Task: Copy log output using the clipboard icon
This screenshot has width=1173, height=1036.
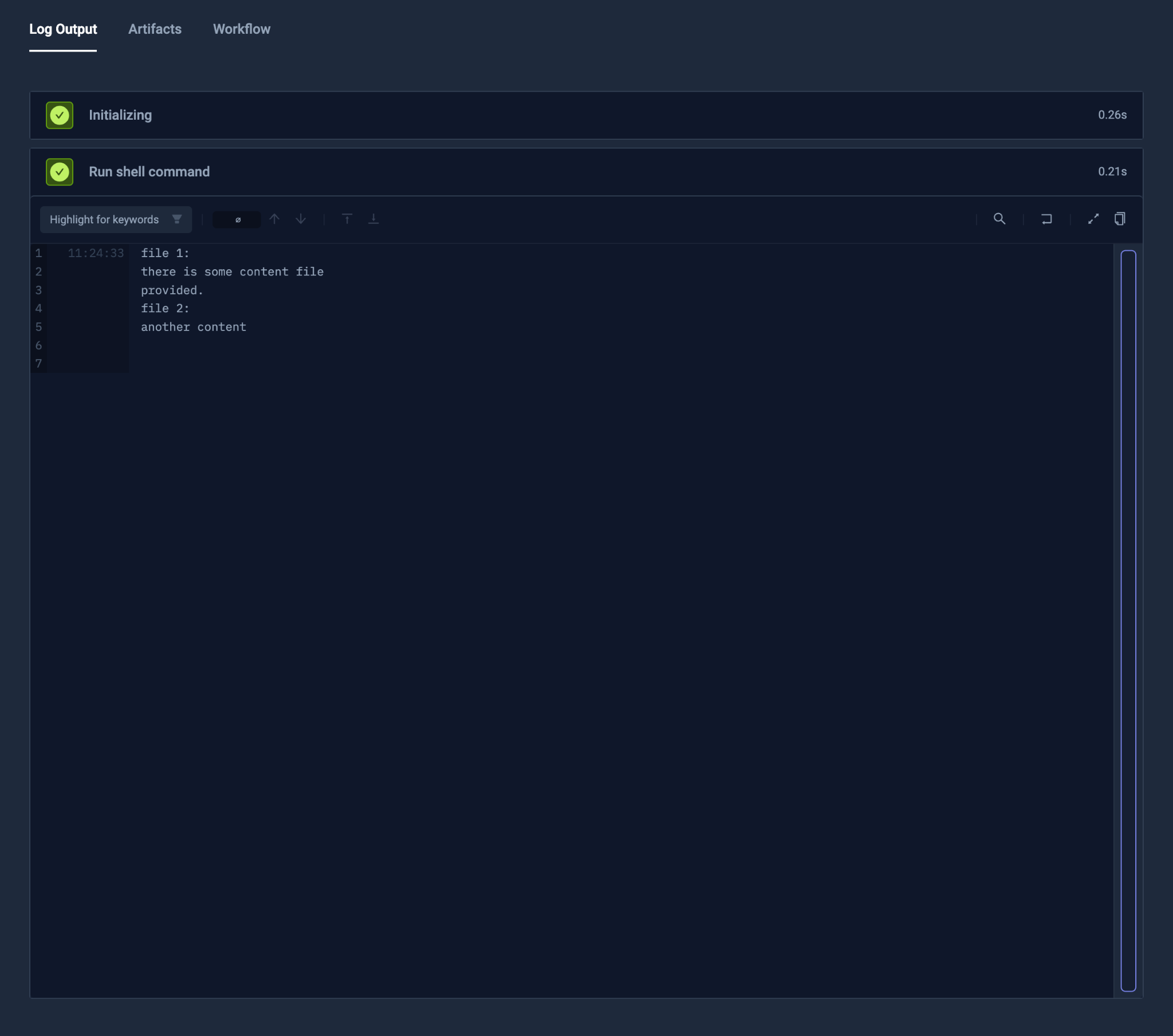Action: point(1120,219)
